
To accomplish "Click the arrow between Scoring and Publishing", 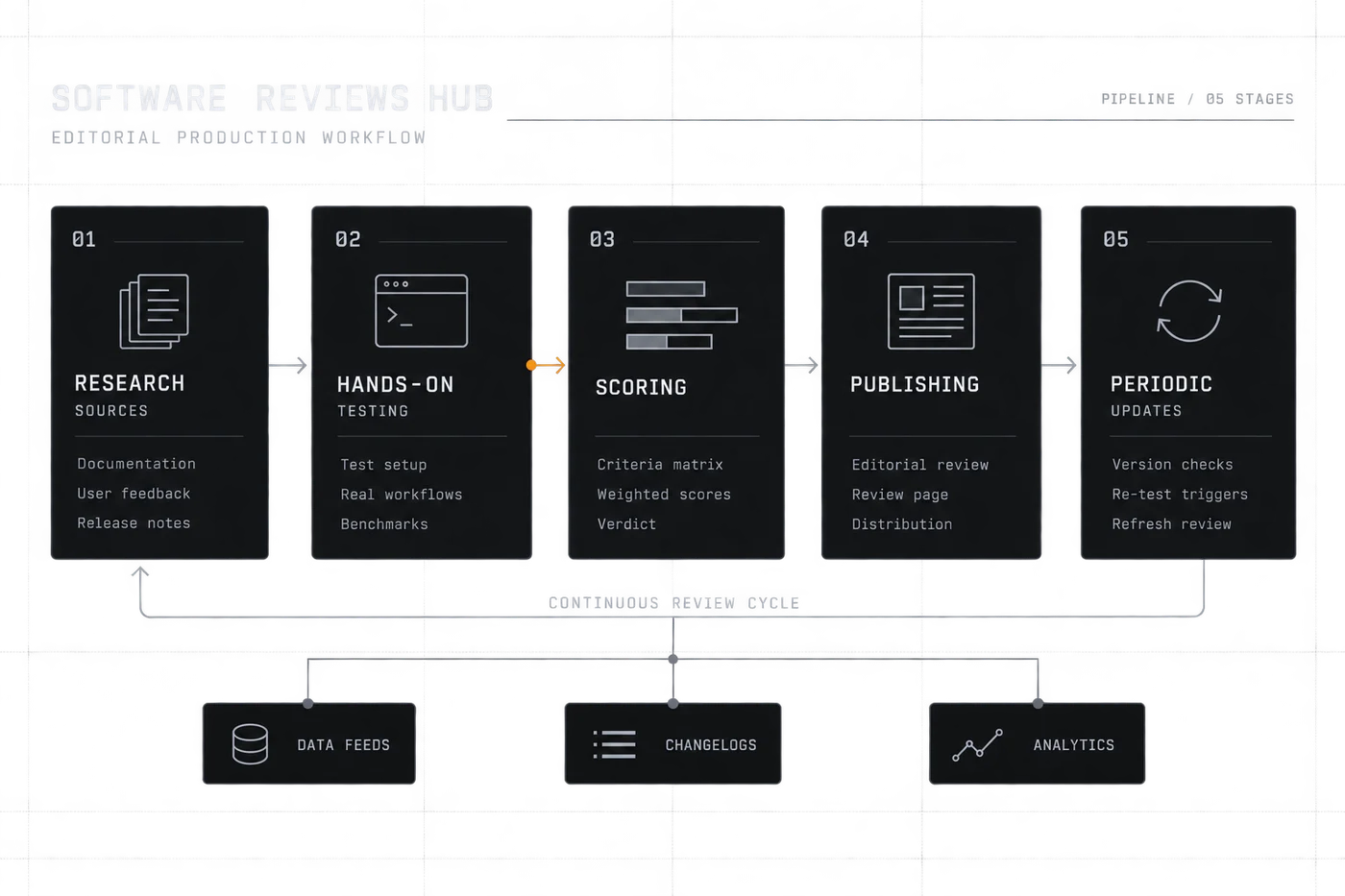I will click(x=801, y=365).
